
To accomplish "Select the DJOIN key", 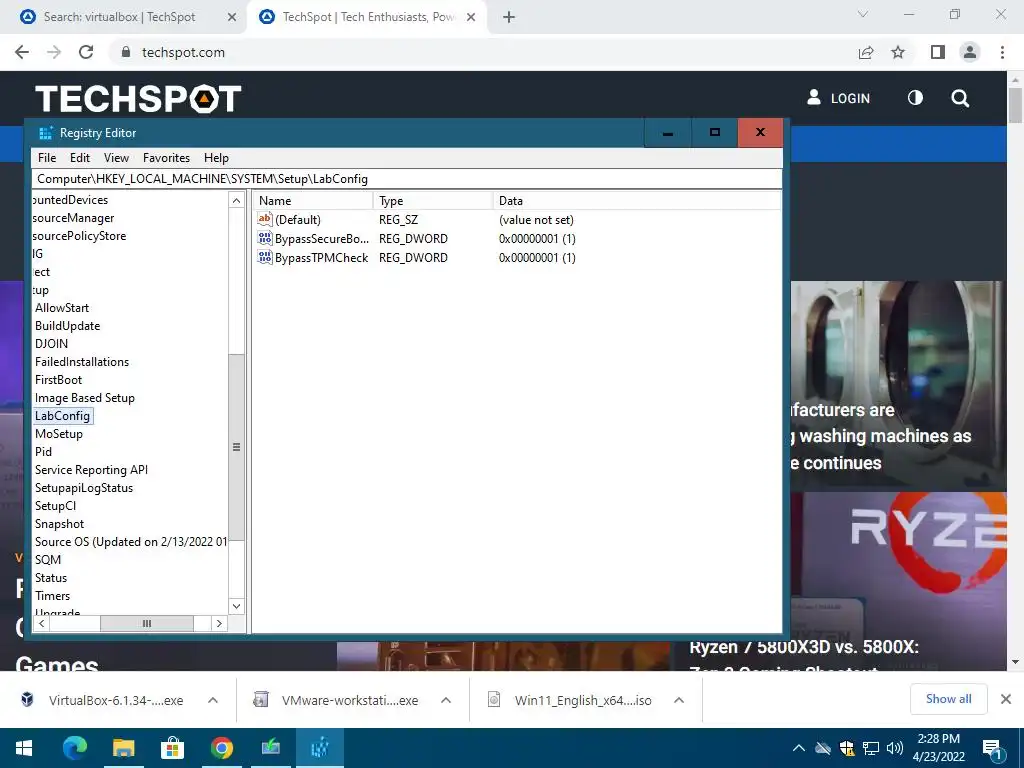I will coord(52,344).
